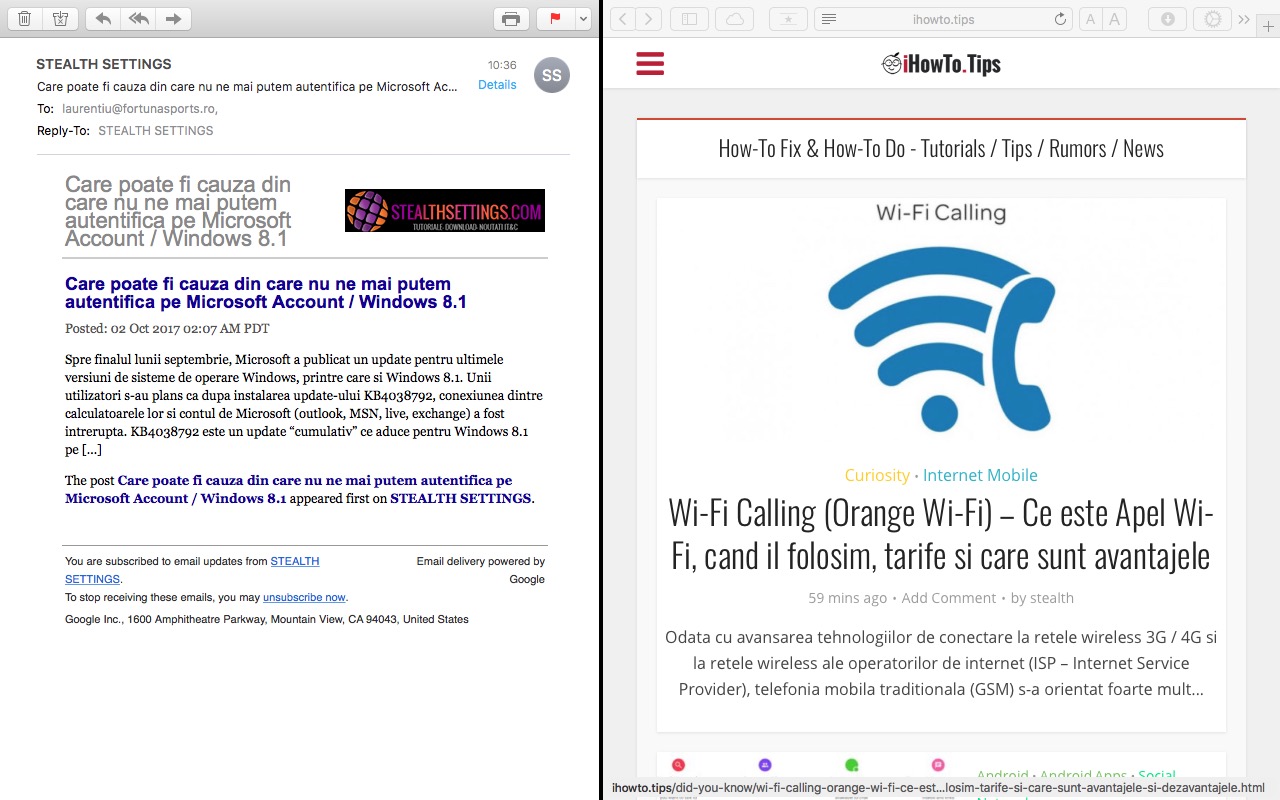The height and width of the screenshot is (800, 1280).
Task: Show the Safari sidebar
Action: (x=689, y=19)
